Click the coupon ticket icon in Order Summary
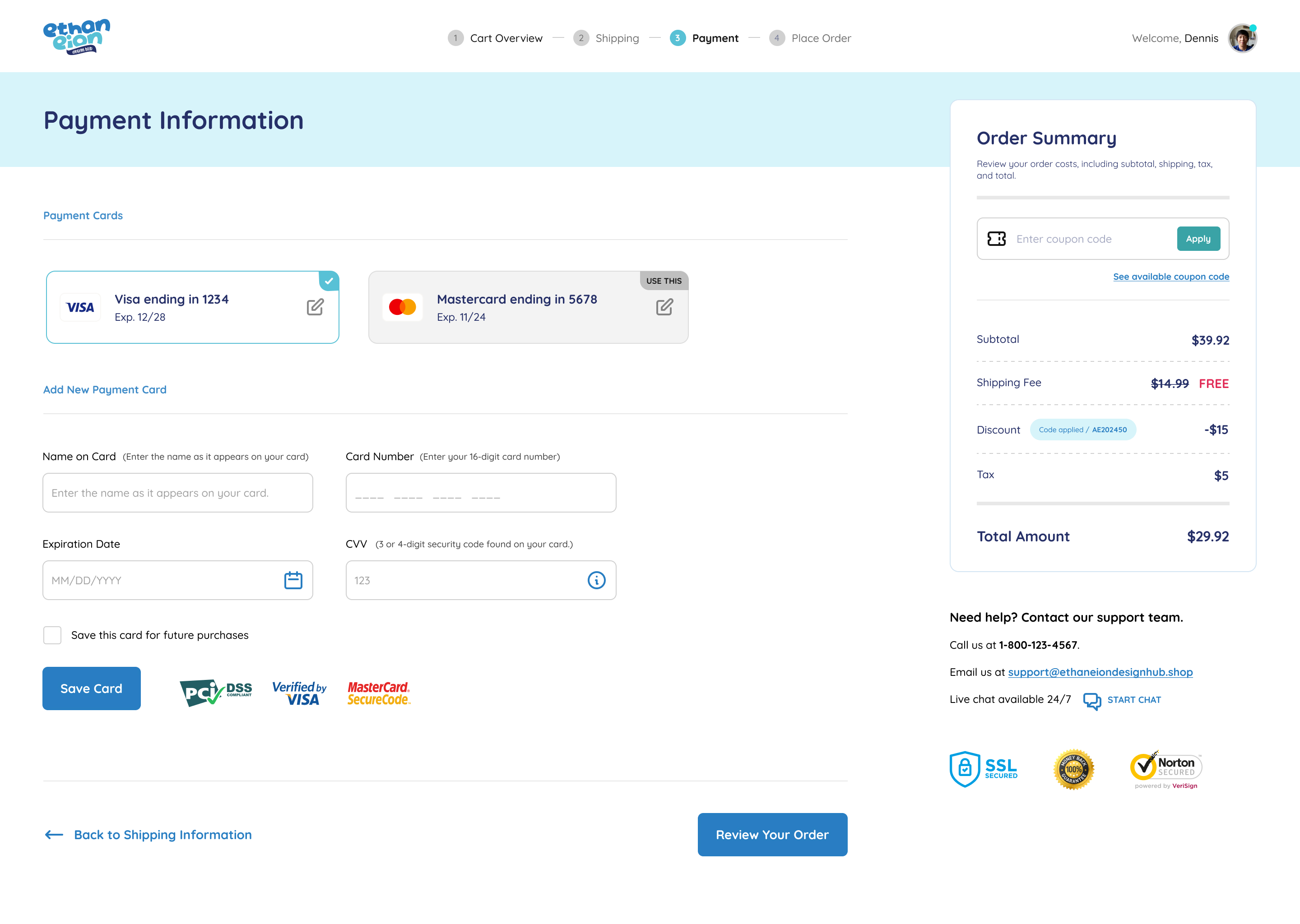 998,239
